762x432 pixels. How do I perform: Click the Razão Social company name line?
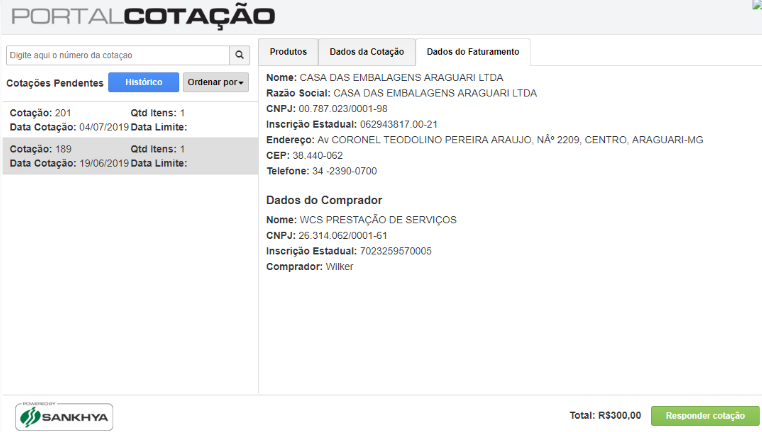tap(401, 93)
